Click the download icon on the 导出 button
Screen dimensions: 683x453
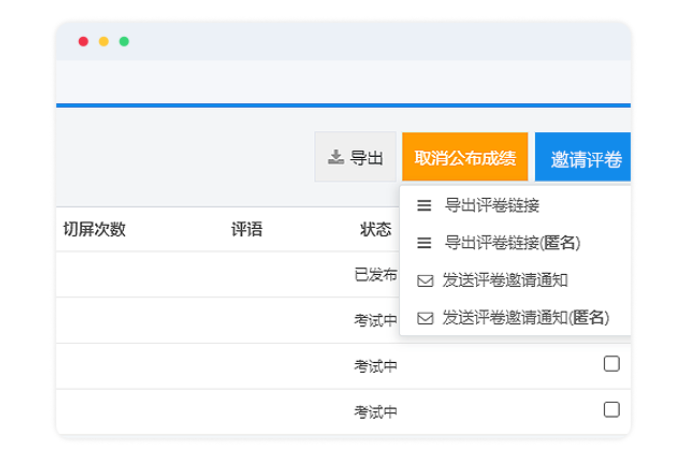pyautogui.click(x=335, y=158)
